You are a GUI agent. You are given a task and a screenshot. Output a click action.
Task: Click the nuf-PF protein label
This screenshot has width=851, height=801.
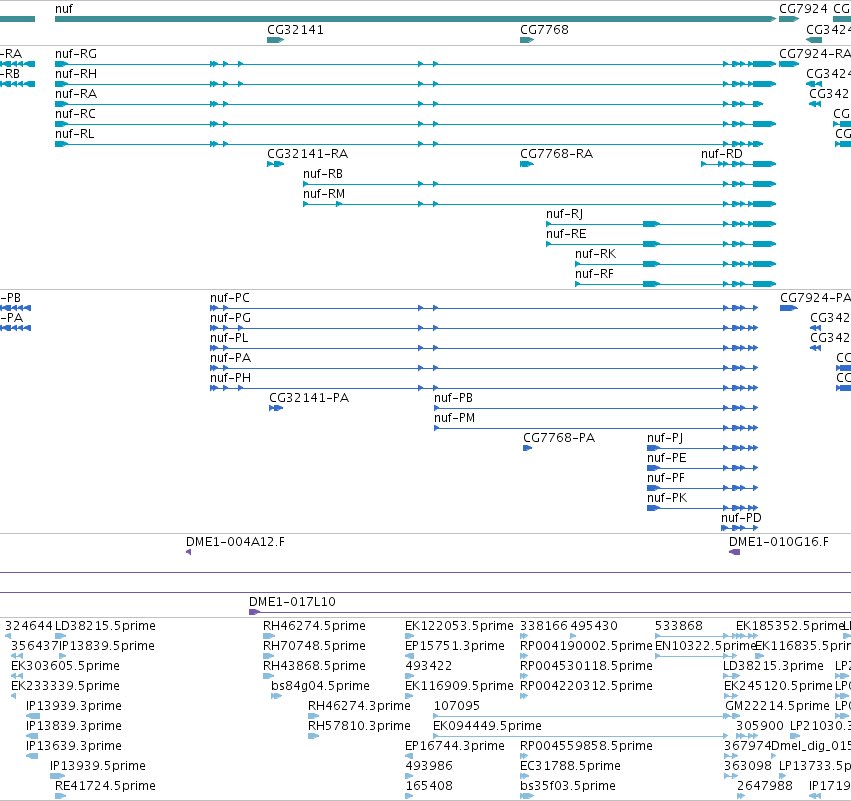pos(666,478)
